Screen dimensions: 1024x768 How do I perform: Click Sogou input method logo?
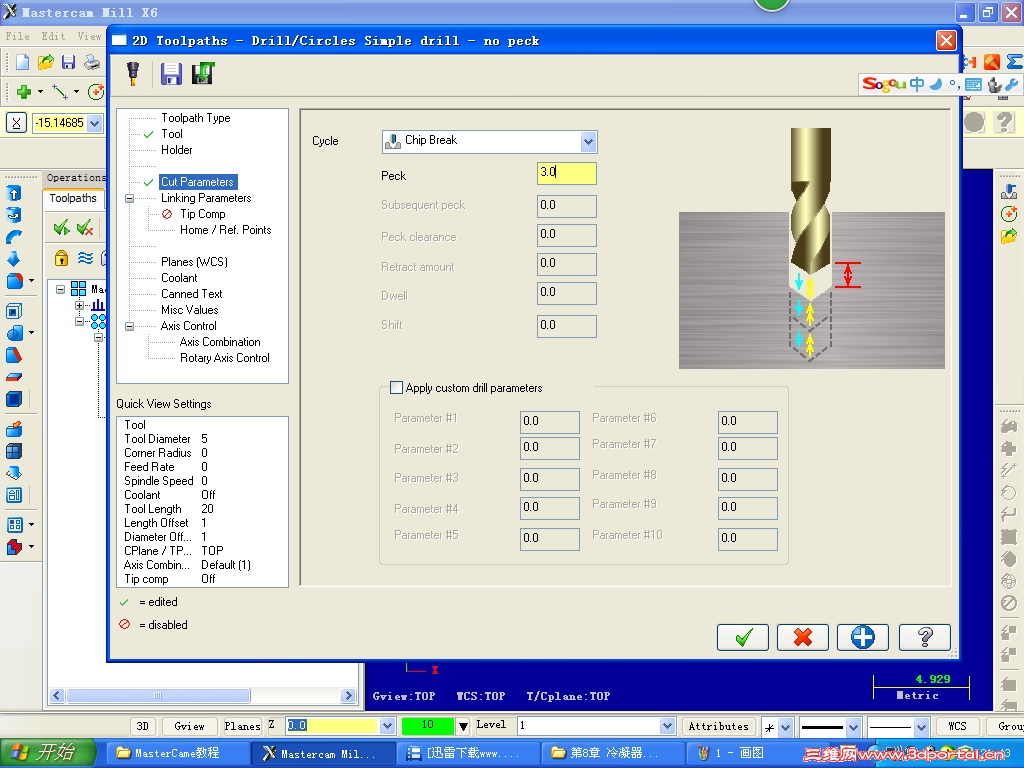click(x=884, y=84)
